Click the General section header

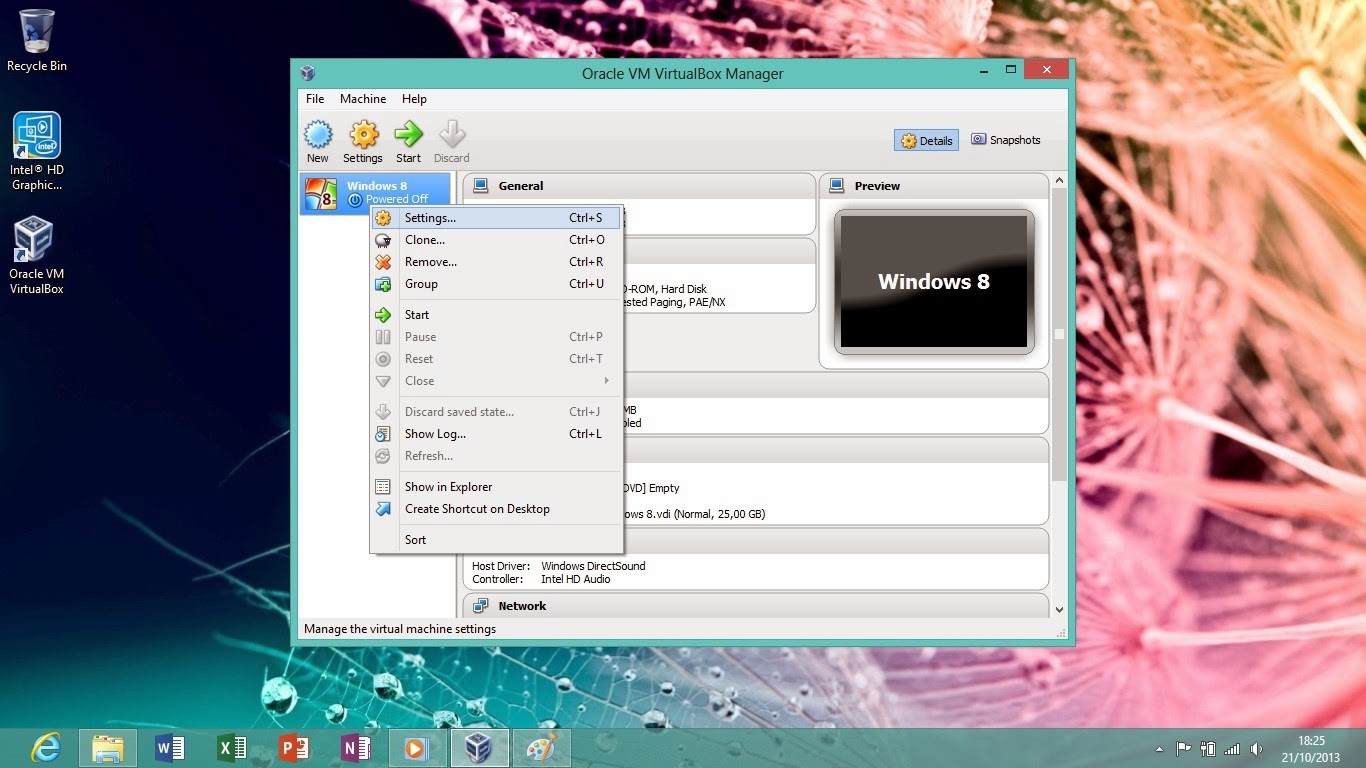[639, 186]
